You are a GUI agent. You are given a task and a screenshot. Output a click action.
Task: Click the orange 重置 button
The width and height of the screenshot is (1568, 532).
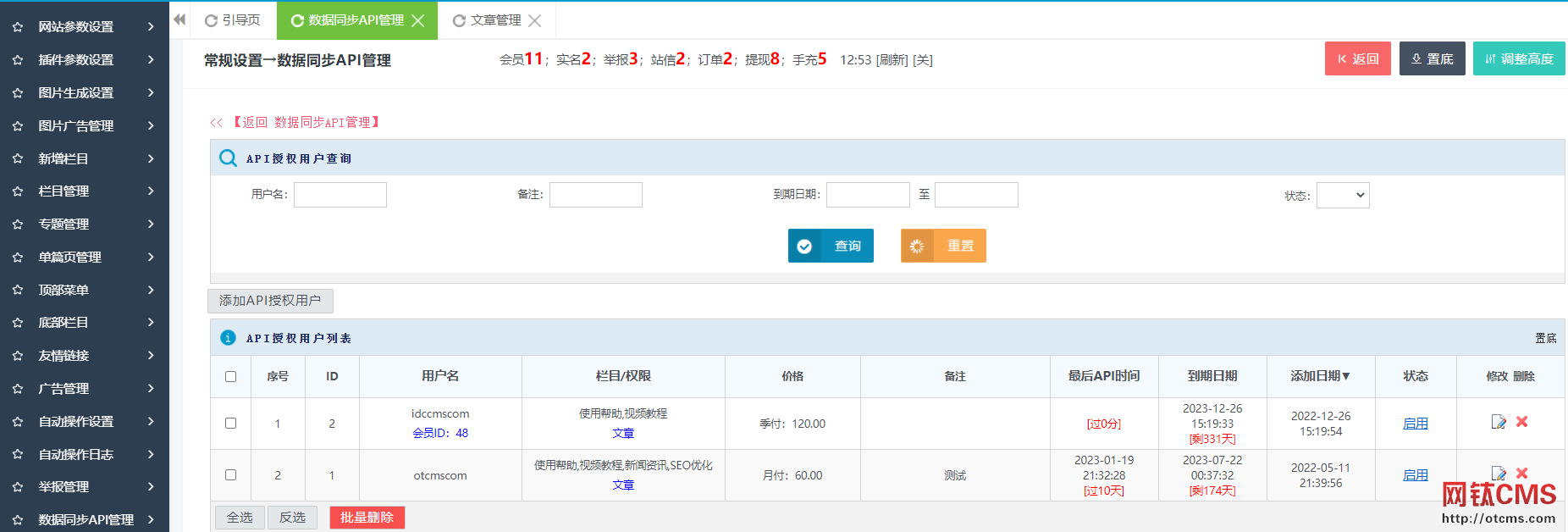coord(943,246)
